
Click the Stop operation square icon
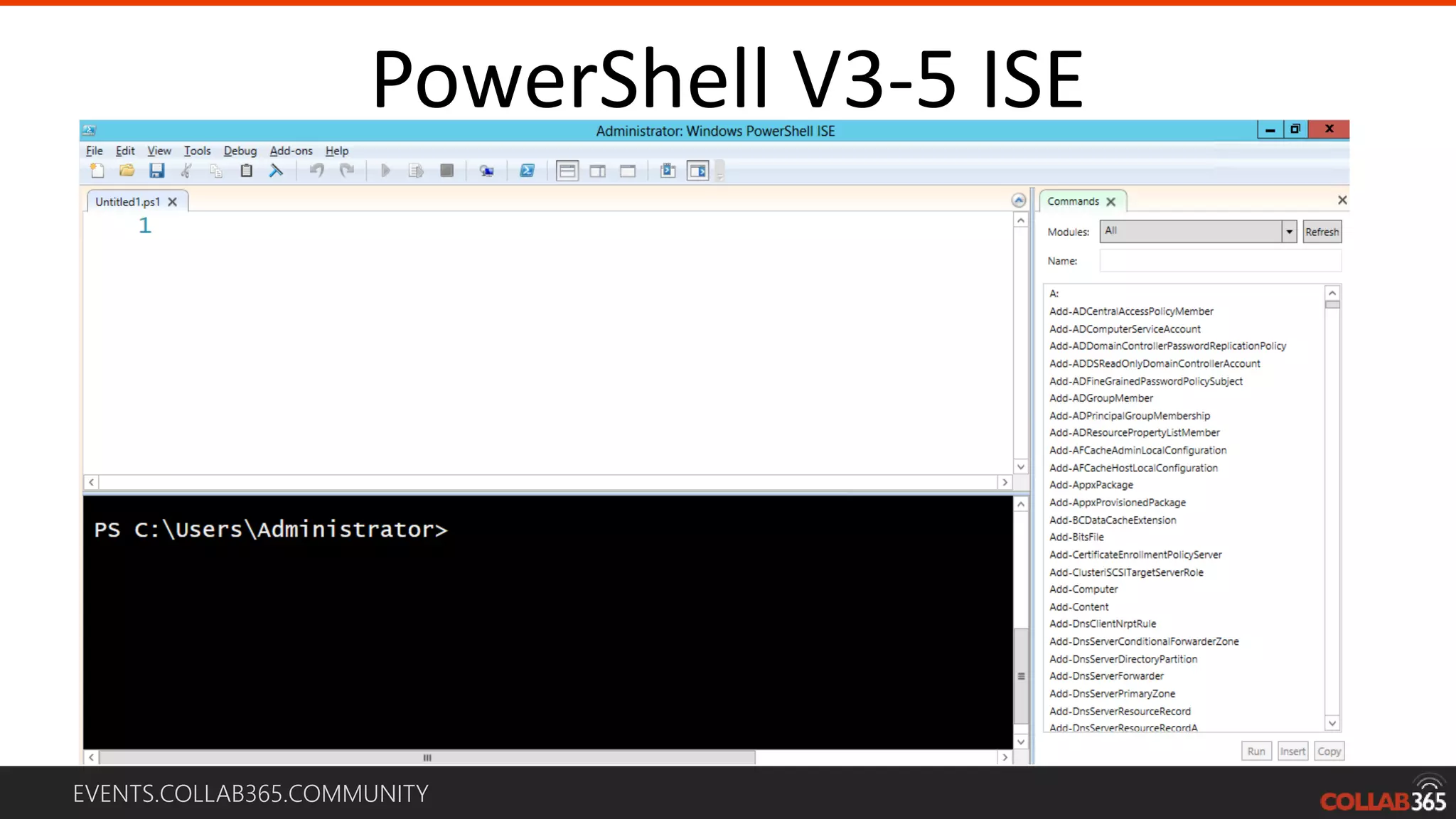click(446, 171)
